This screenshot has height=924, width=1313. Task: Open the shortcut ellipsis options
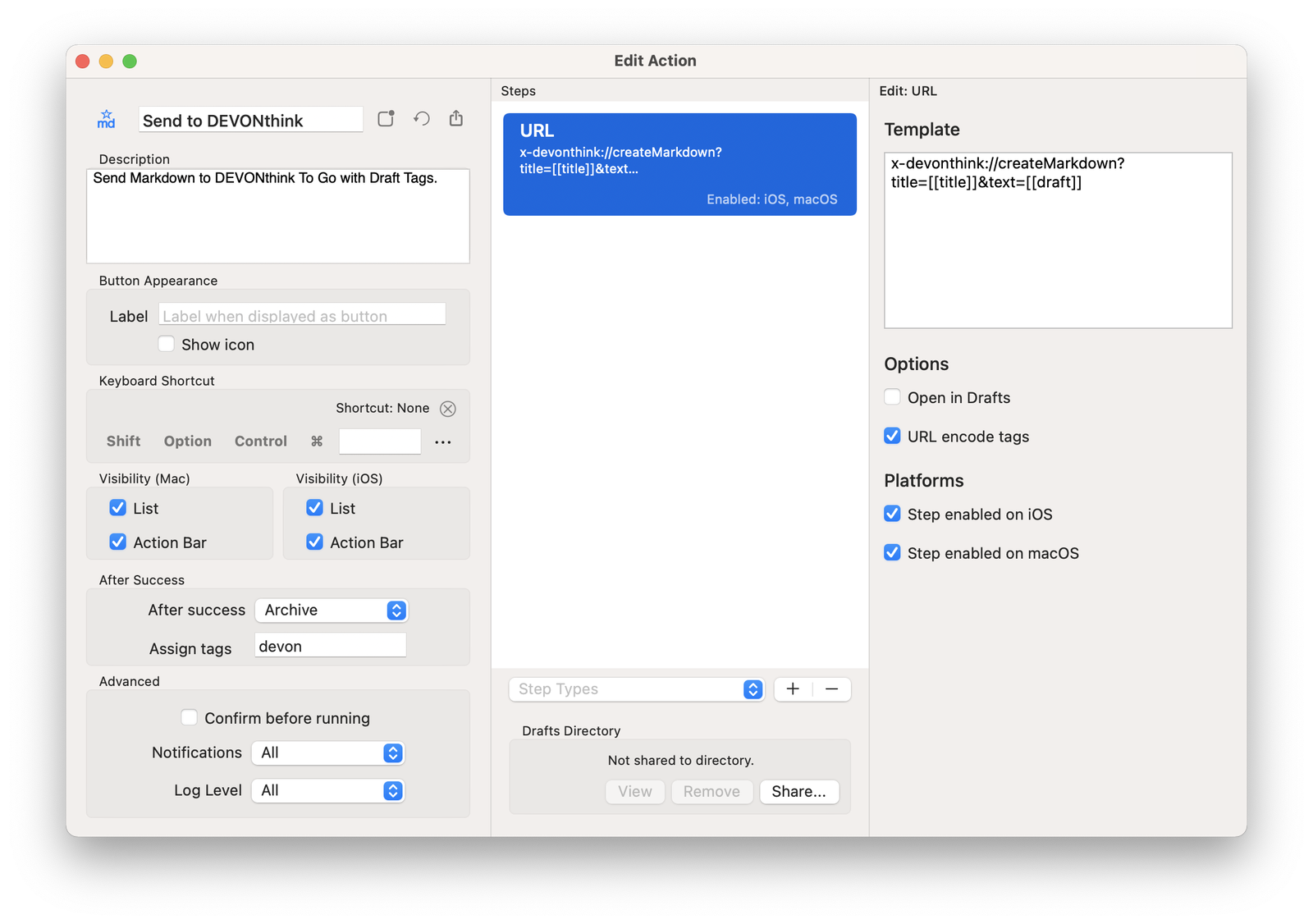coord(443,442)
